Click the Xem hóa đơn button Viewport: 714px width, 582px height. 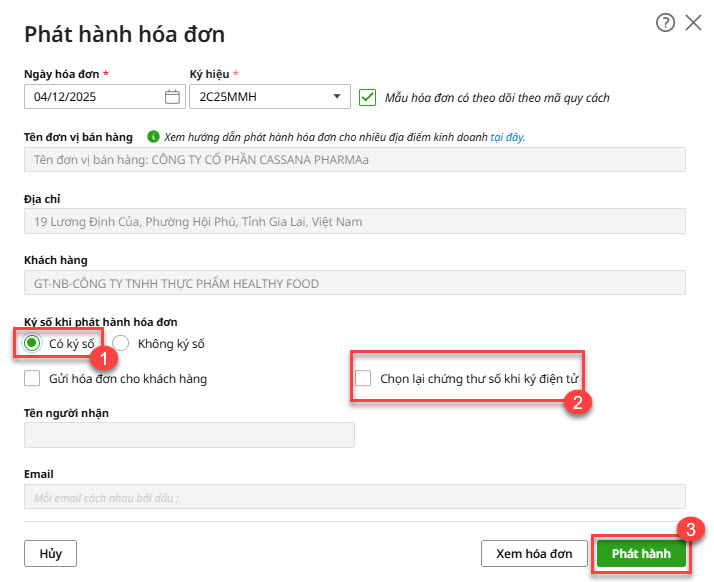(534, 554)
